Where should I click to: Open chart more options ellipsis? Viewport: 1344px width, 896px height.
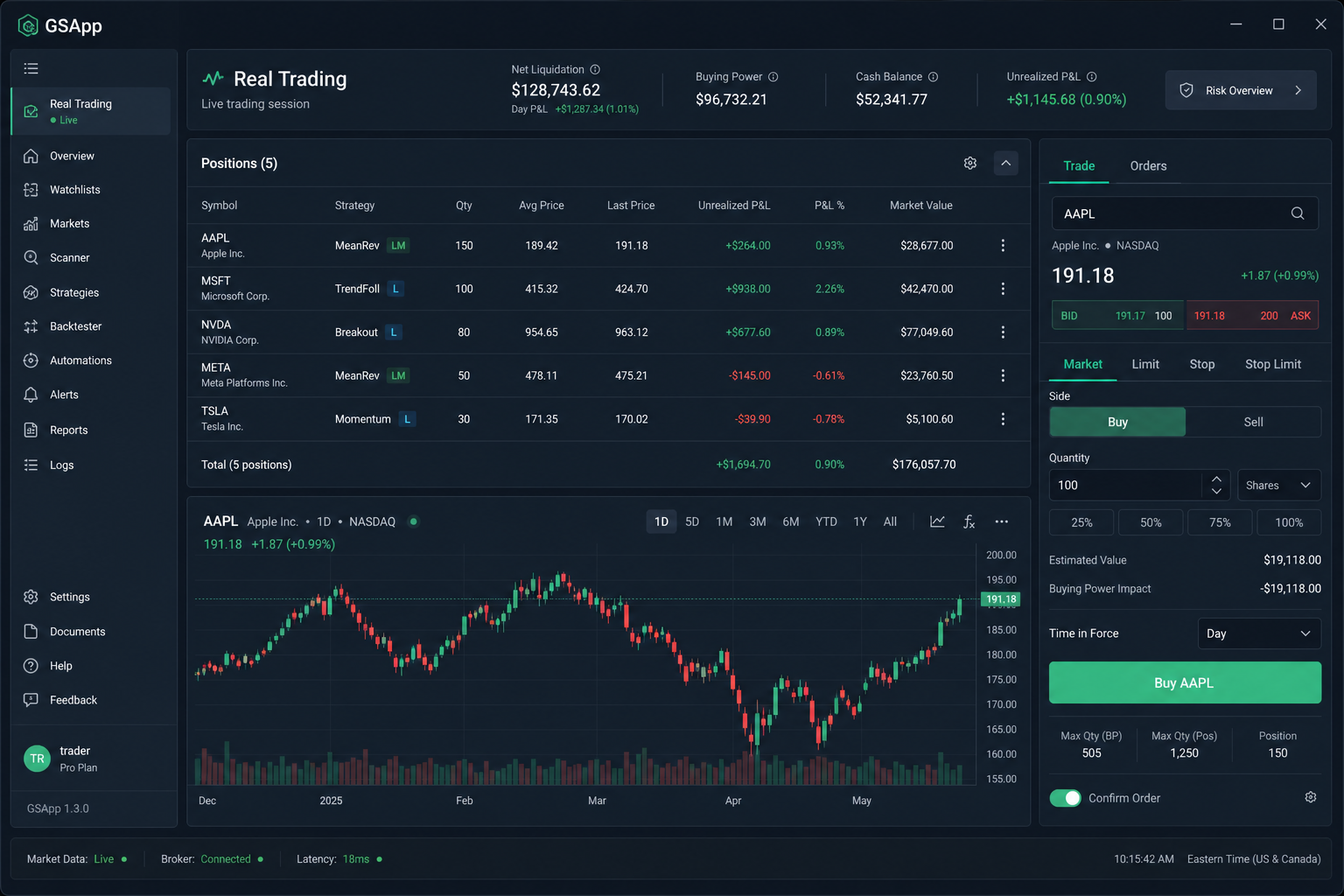point(1002,521)
